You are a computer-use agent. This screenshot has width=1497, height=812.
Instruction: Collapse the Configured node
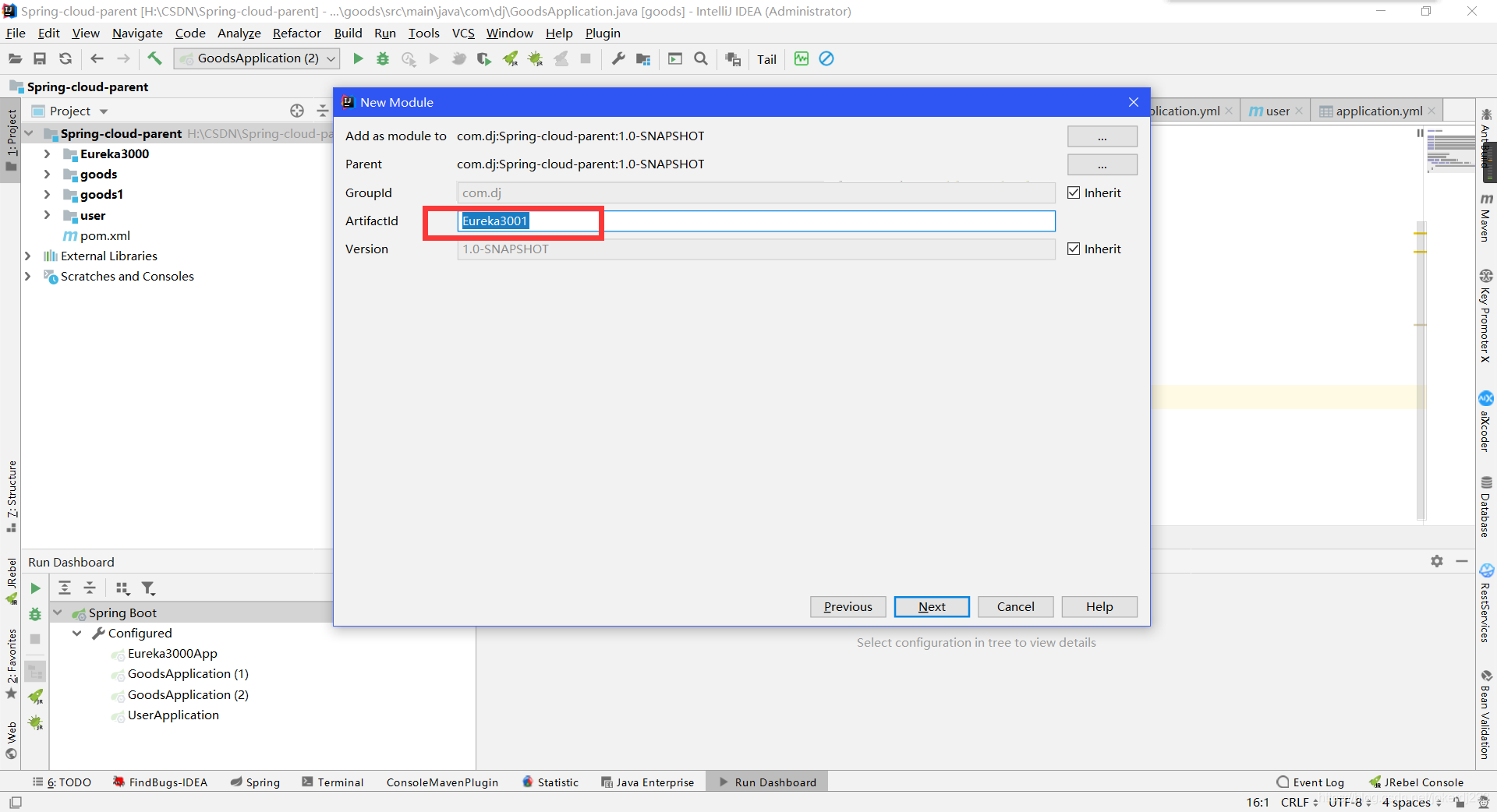pos(77,633)
